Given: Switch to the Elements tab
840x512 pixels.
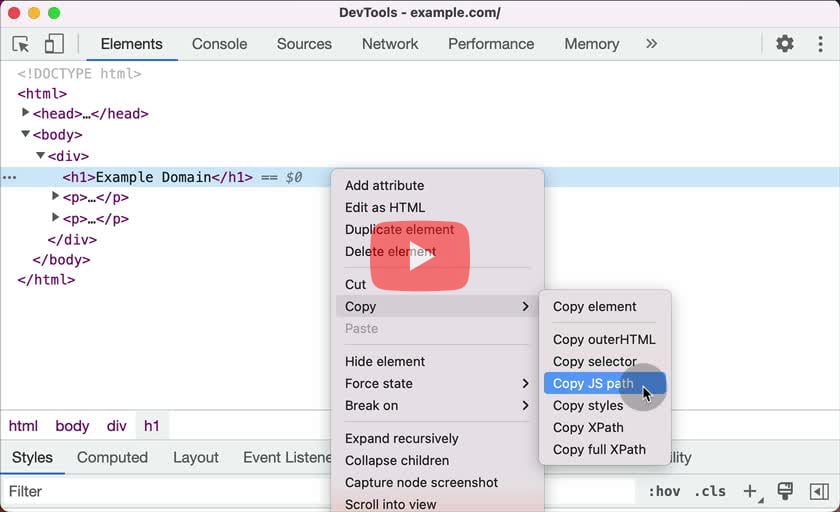Looking at the screenshot, I should [x=131, y=44].
